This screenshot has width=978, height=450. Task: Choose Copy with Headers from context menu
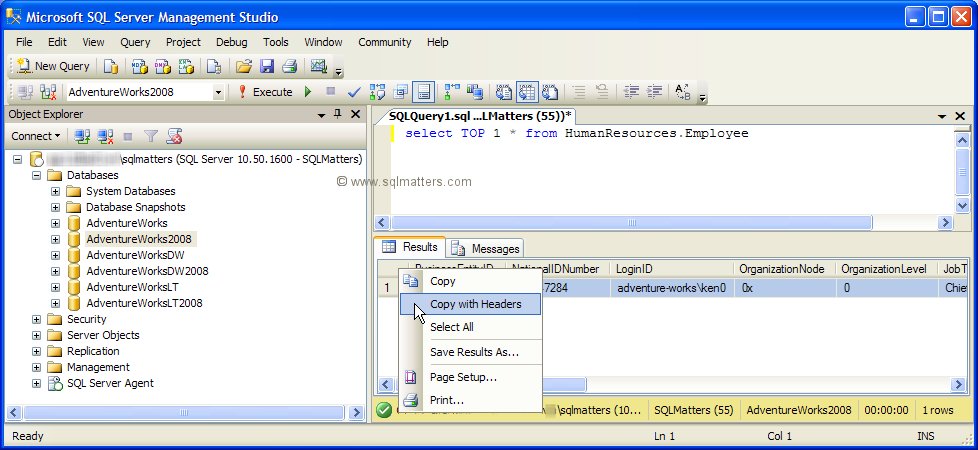tap(475, 304)
